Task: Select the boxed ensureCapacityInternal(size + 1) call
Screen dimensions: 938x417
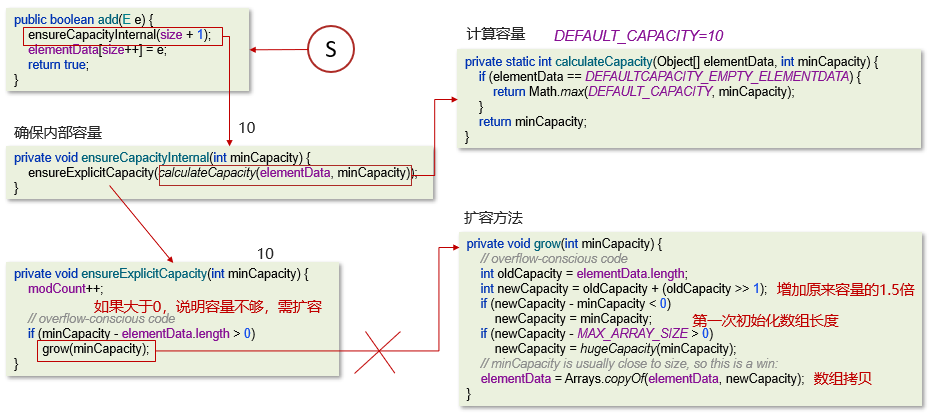Action: click(120, 35)
